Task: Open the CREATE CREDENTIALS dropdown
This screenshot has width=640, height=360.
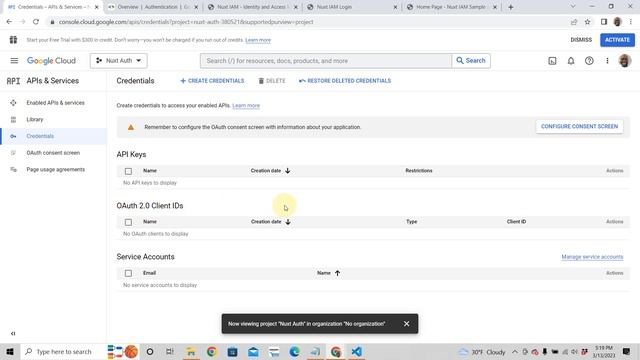Action: [212, 81]
